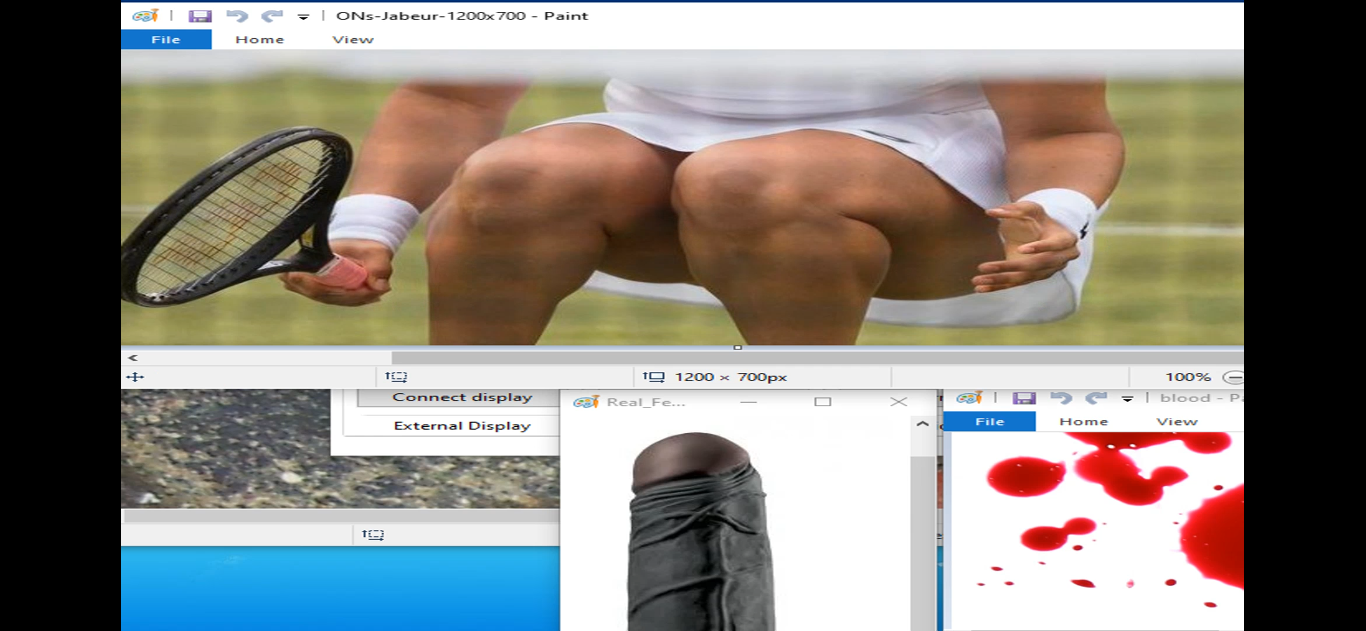Screen dimensions: 1366x631
Task: Click the cursor position icon in the status bar
Action: pos(135,377)
